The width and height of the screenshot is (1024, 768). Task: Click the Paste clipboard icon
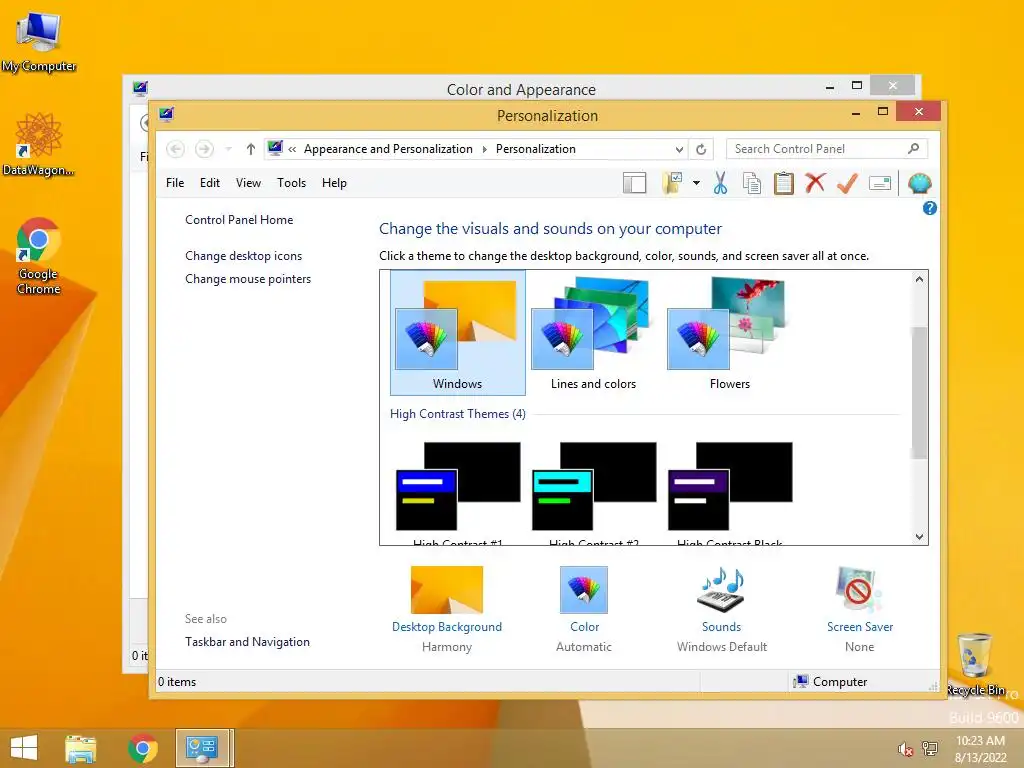click(x=784, y=184)
